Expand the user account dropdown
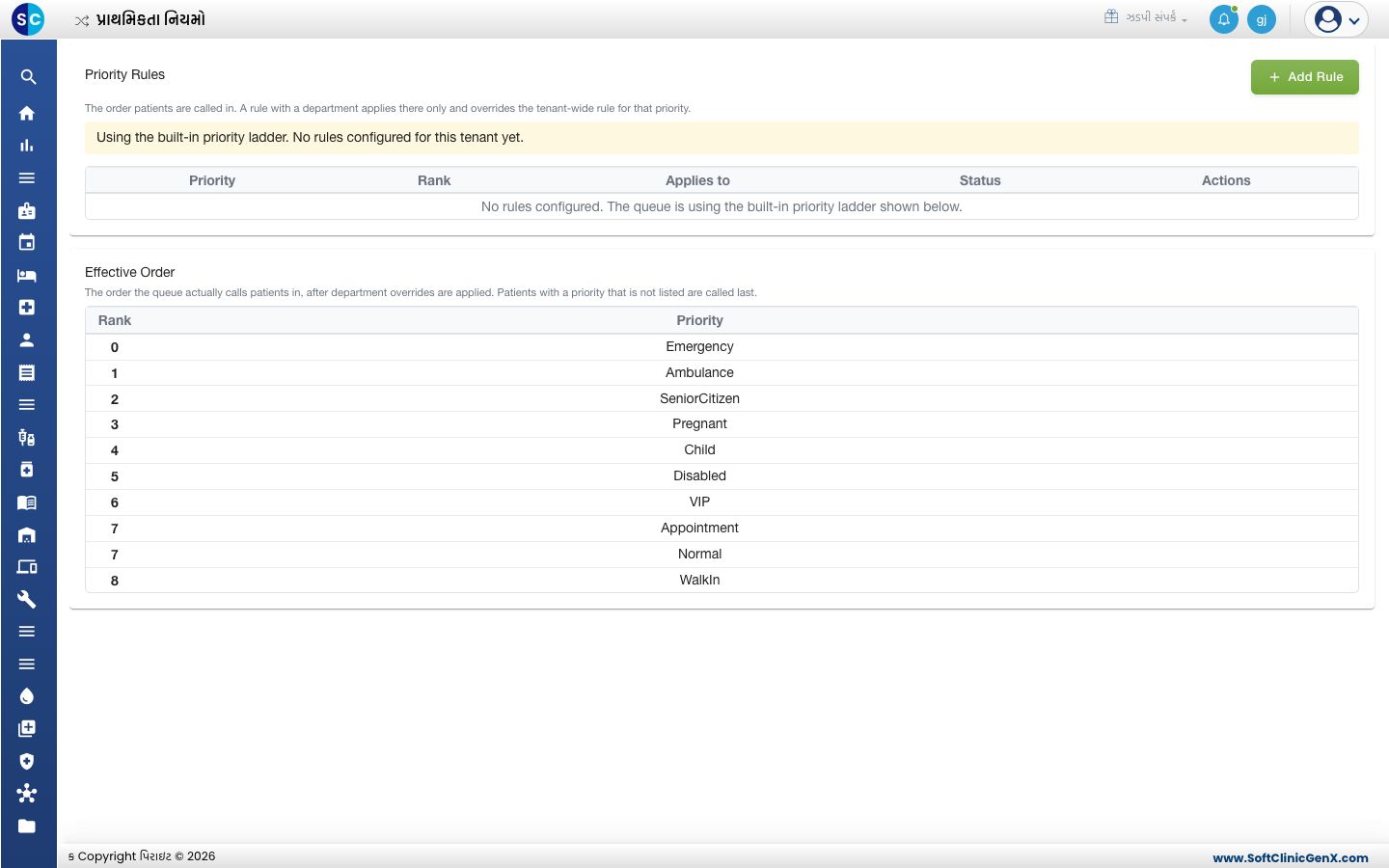This screenshot has height=868, width=1389. [x=1337, y=19]
